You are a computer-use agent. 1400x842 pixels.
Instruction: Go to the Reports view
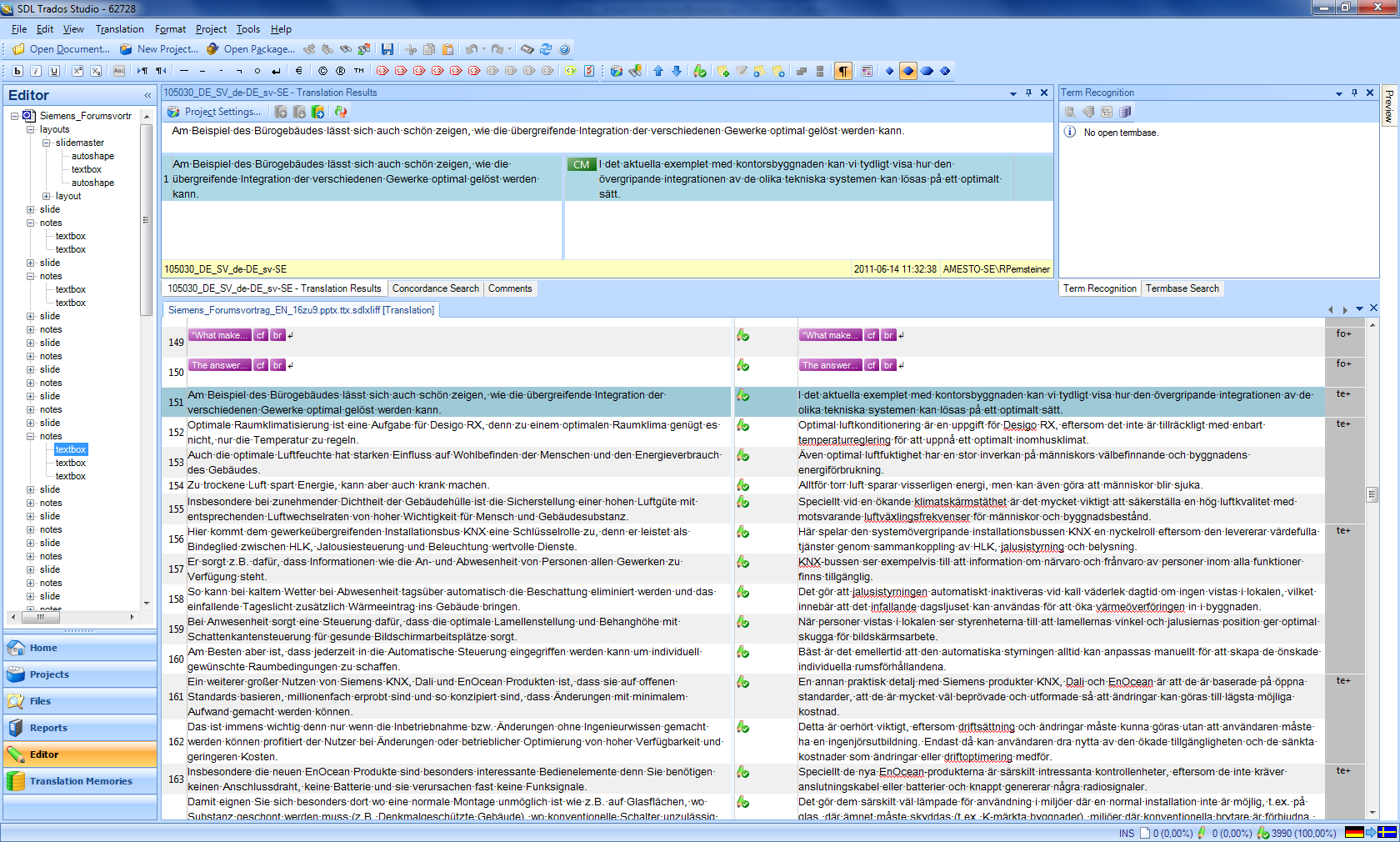(80, 728)
